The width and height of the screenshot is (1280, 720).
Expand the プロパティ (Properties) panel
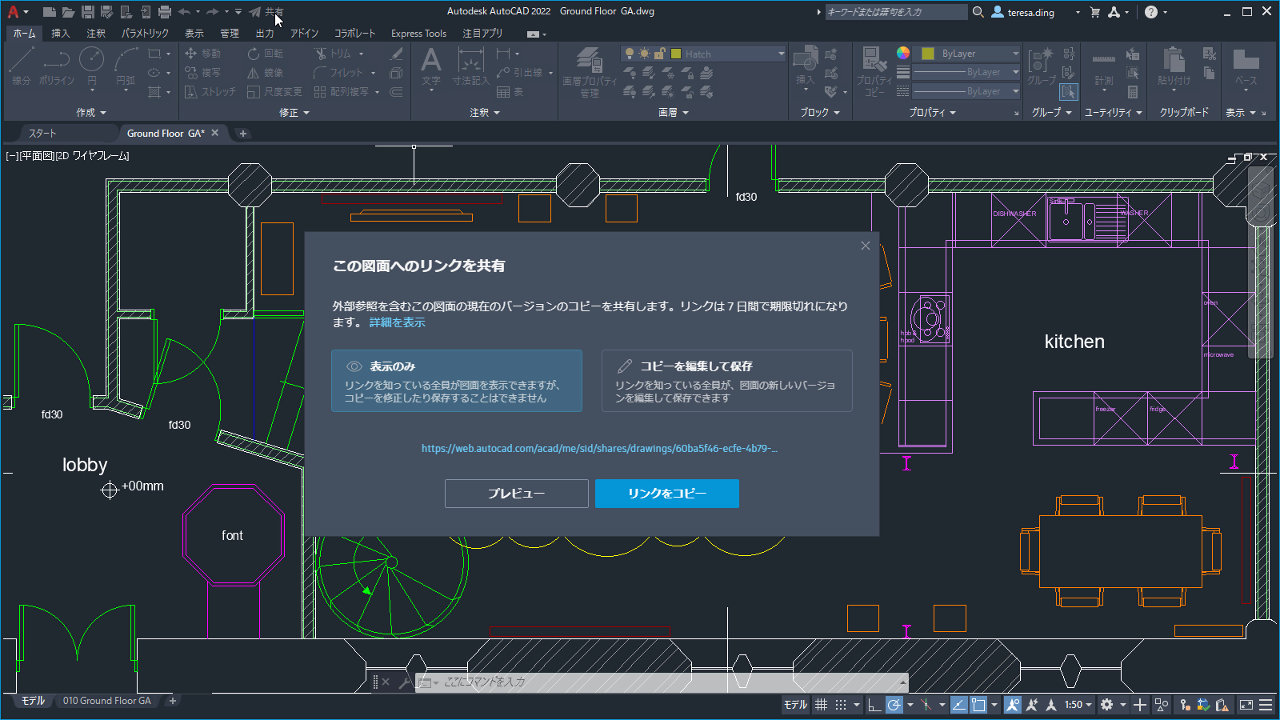pyautogui.click(x=933, y=113)
